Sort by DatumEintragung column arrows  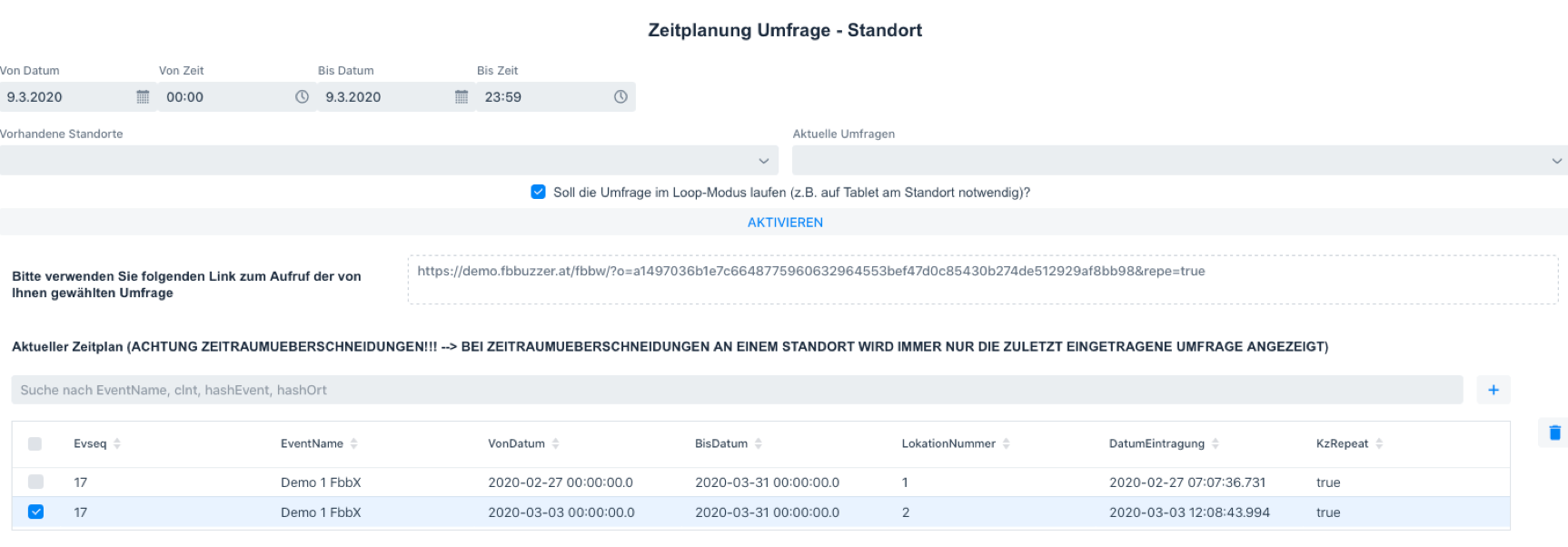click(1216, 443)
